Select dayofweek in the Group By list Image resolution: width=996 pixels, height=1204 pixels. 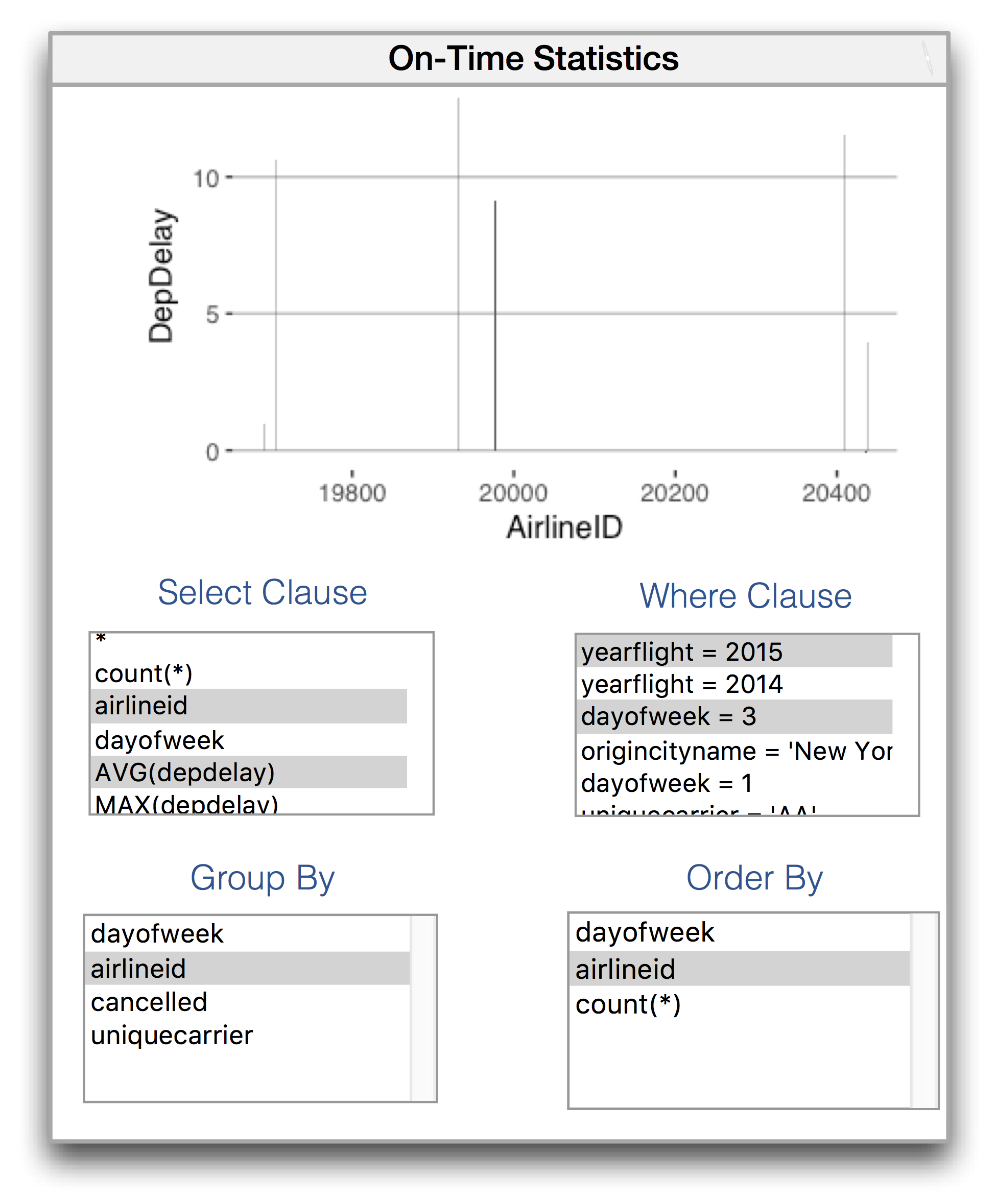click(x=157, y=933)
